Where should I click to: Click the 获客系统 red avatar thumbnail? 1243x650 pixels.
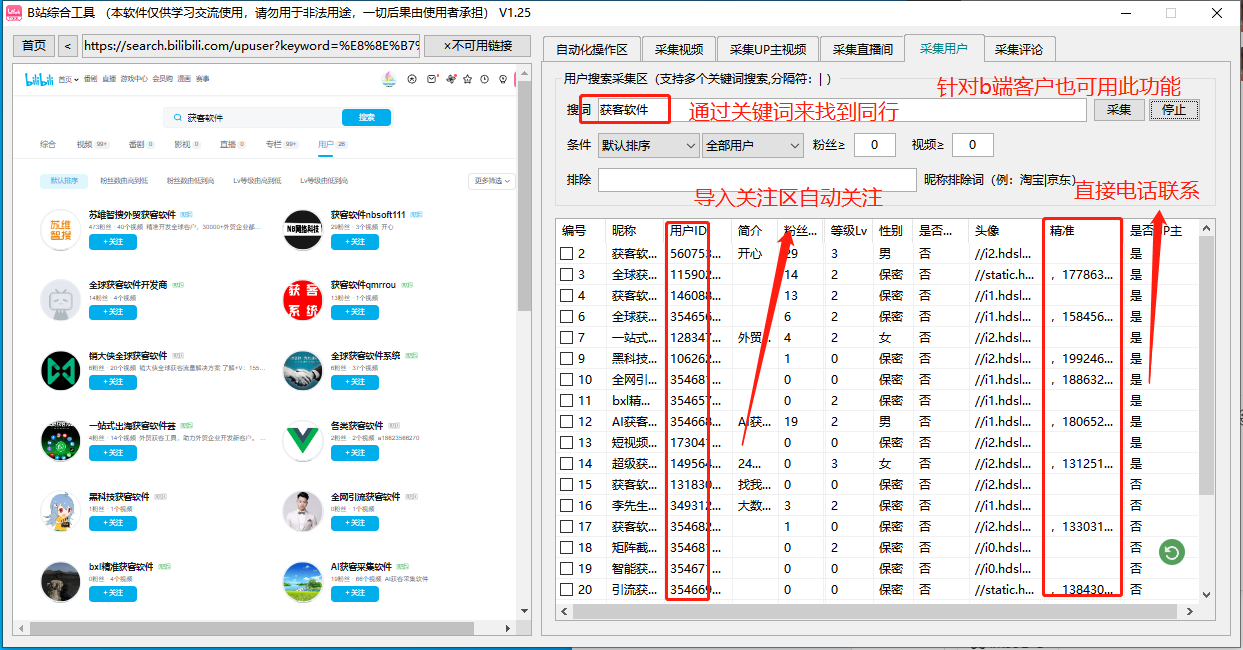tap(302, 298)
